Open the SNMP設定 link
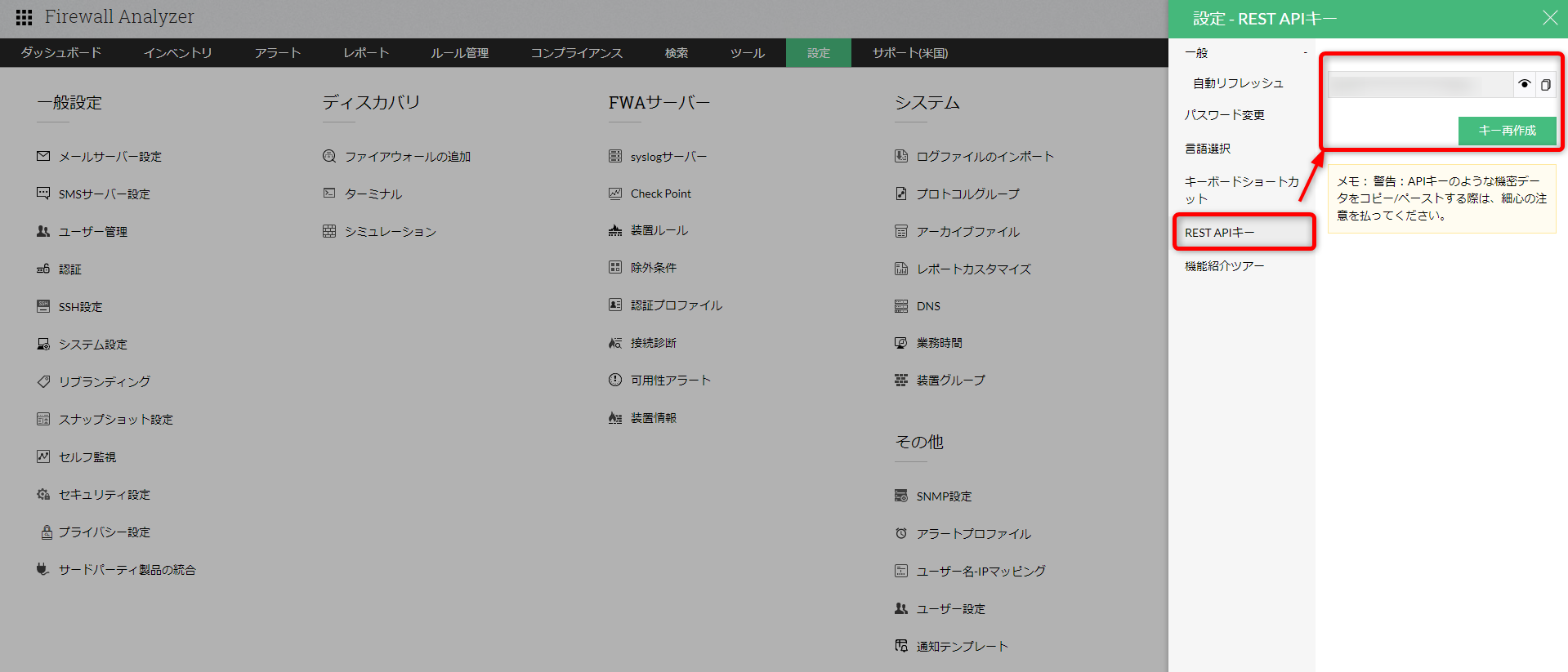The image size is (1568, 672). pos(945,496)
